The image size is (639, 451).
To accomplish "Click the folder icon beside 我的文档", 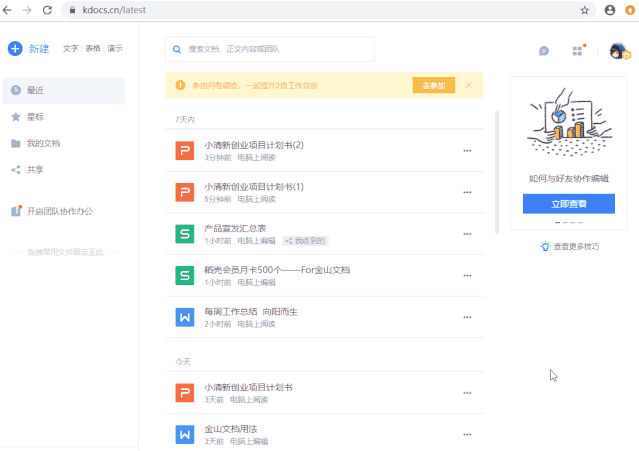I will [x=16, y=143].
